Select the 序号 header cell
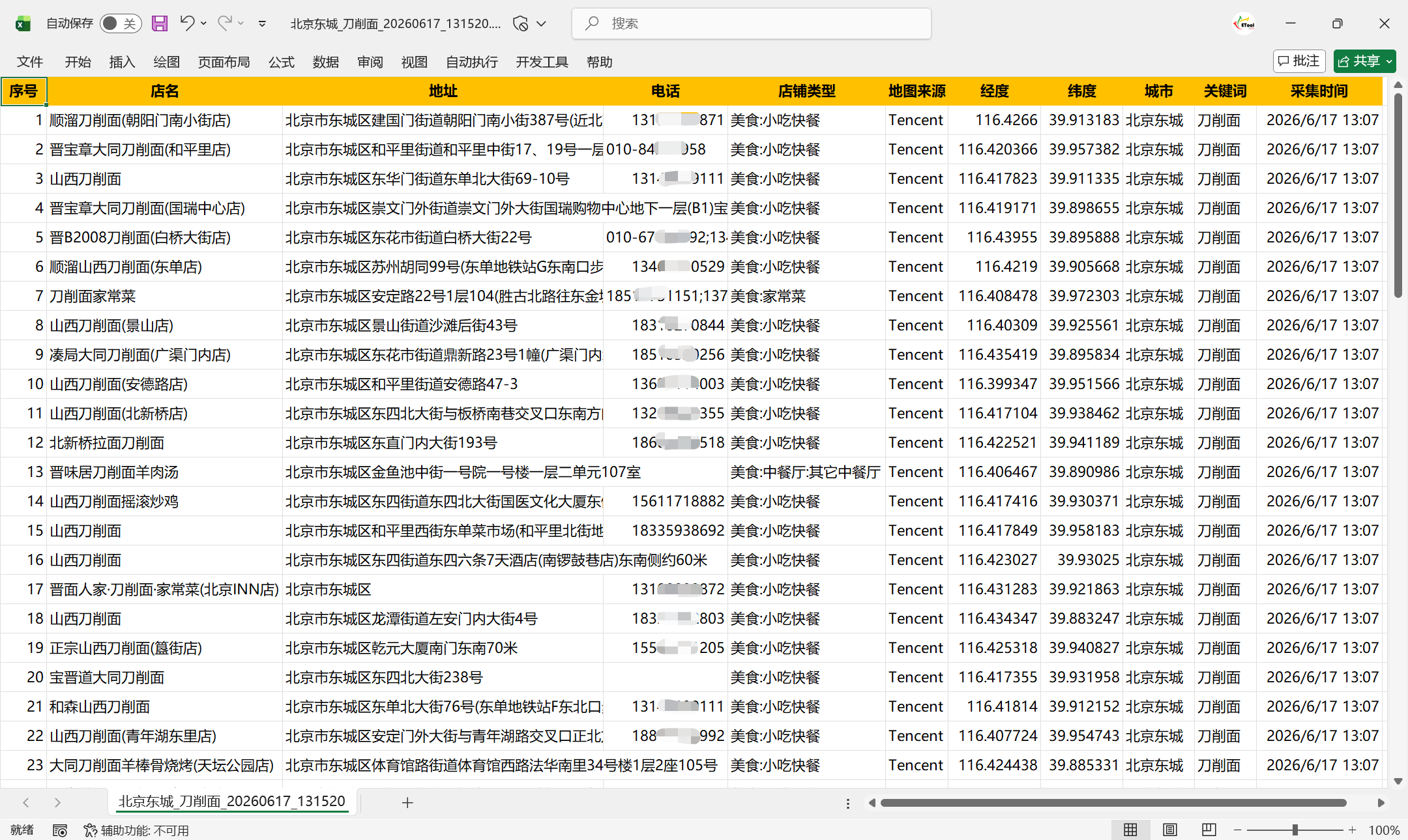1408x840 pixels. [x=23, y=91]
